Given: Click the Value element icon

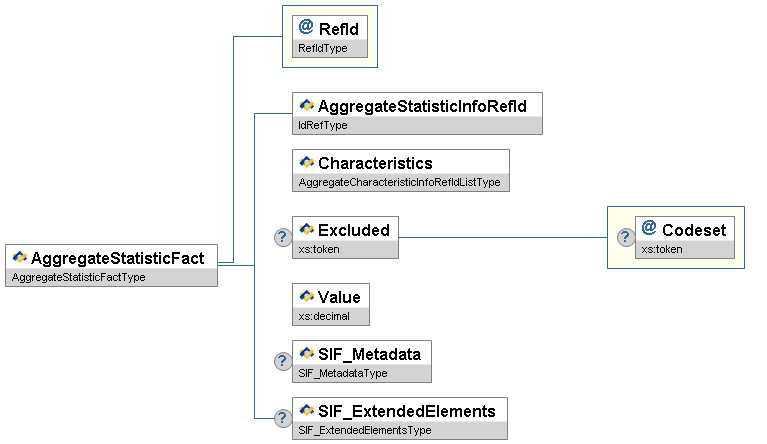Looking at the screenshot, I should point(307,297).
